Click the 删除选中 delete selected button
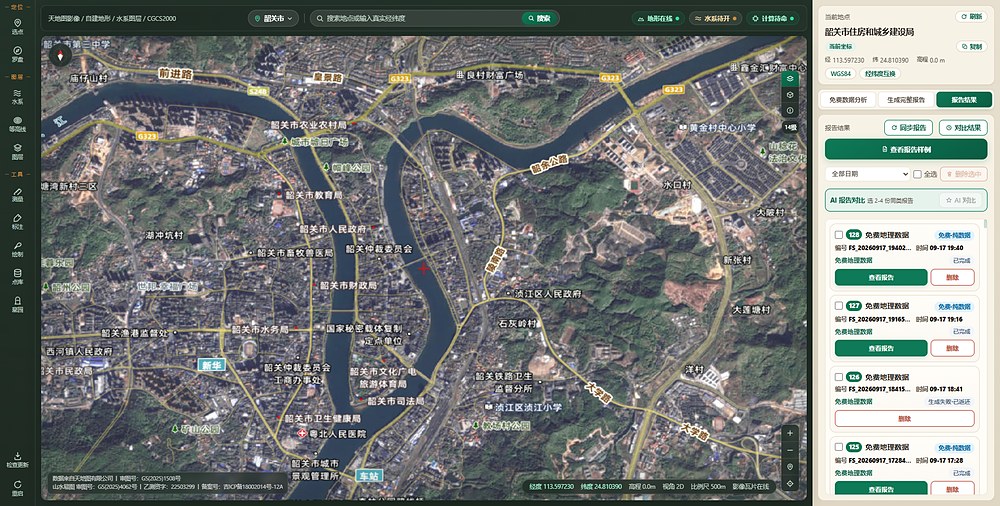Viewport: 1000px width, 506px height. 964,174
